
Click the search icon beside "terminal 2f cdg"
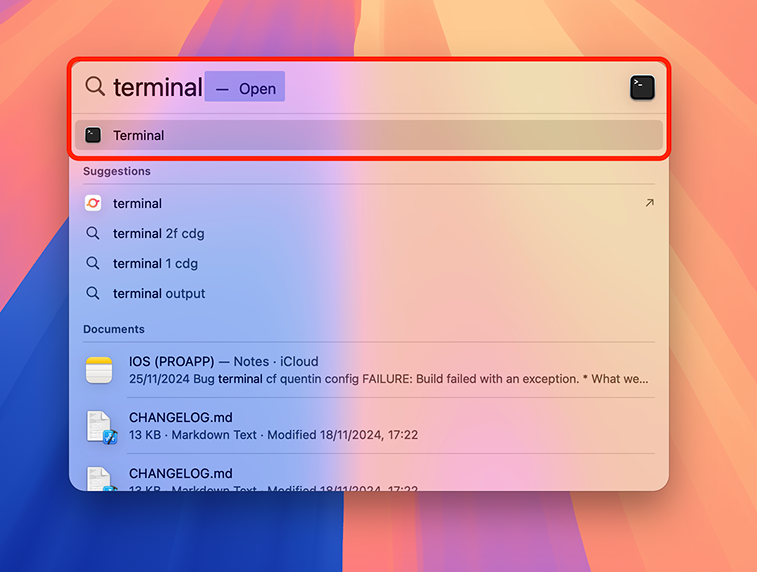93,233
